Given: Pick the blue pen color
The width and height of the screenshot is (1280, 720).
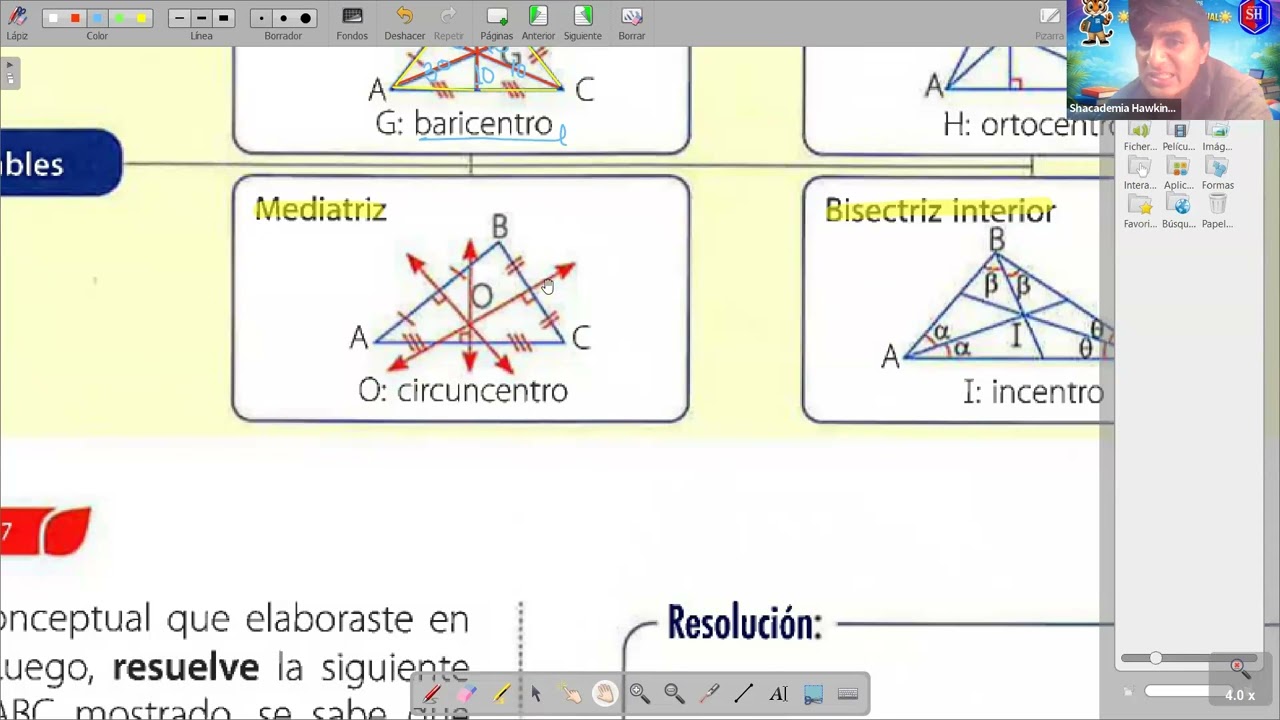Looking at the screenshot, I should coord(97,18).
